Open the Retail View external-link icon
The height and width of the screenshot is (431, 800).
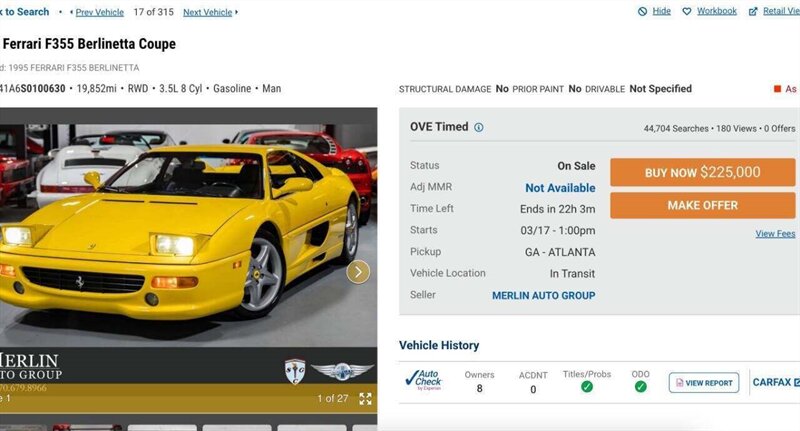coord(753,11)
